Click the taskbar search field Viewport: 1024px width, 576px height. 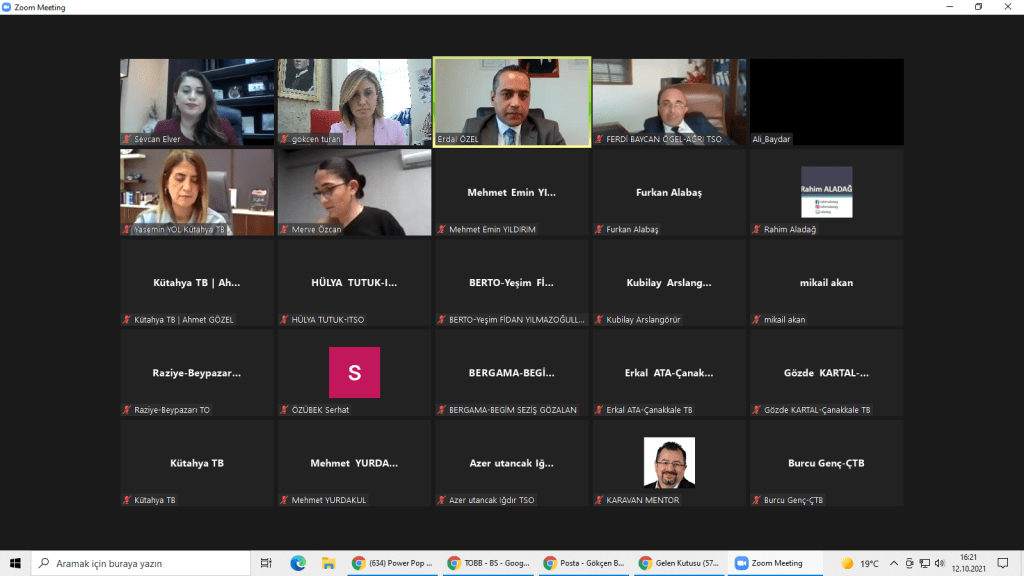(x=140, y=563)
